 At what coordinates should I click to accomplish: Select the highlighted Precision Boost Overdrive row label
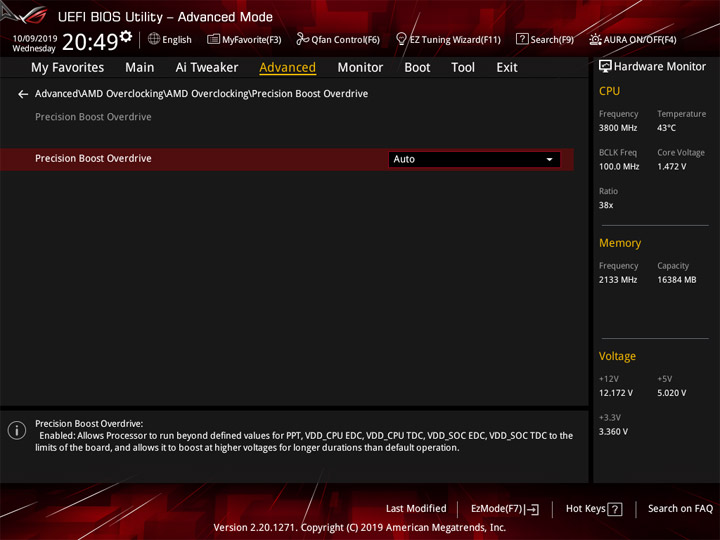93,158
